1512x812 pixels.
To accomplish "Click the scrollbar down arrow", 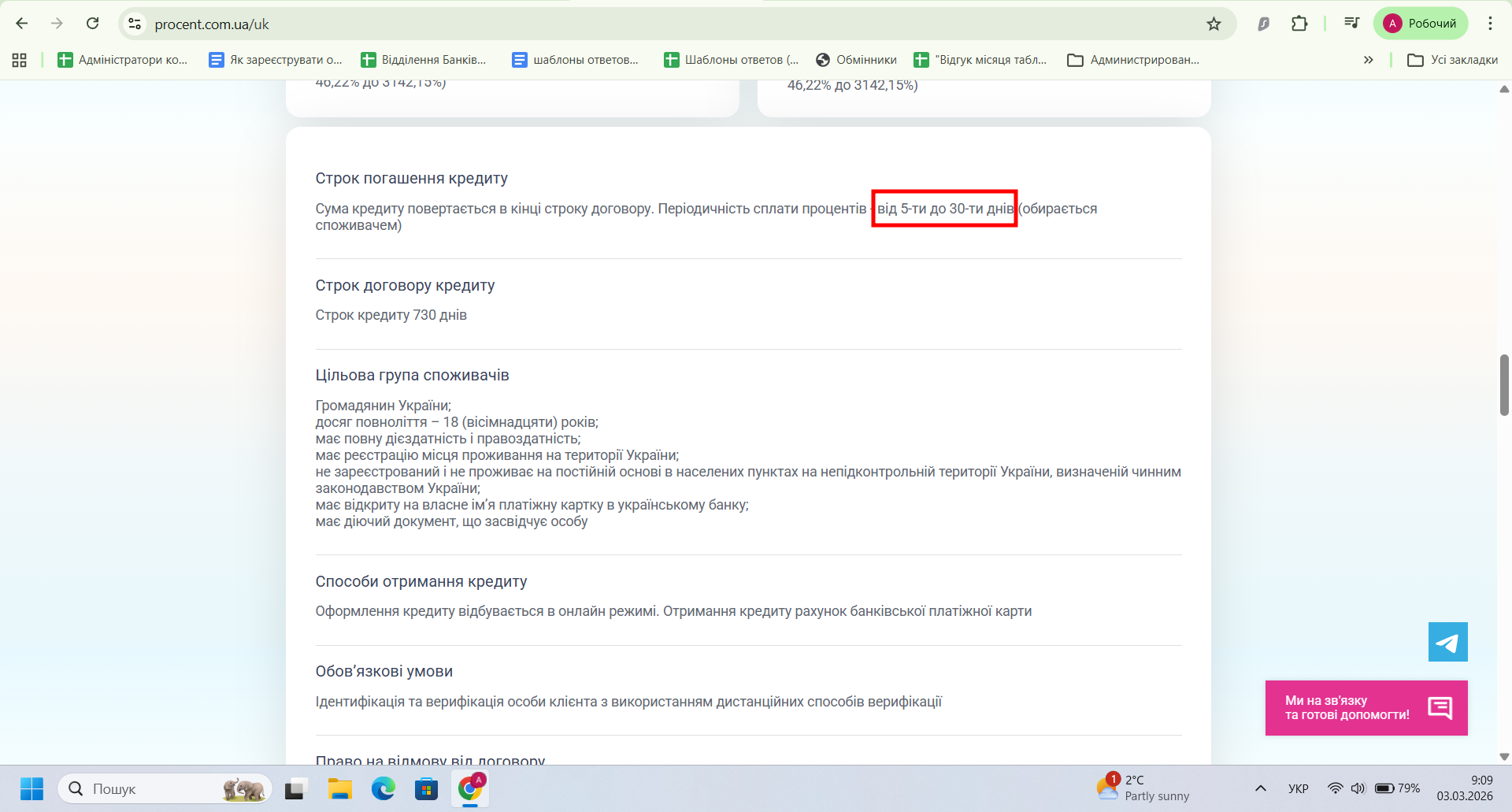I will [x=1504, y=757].
